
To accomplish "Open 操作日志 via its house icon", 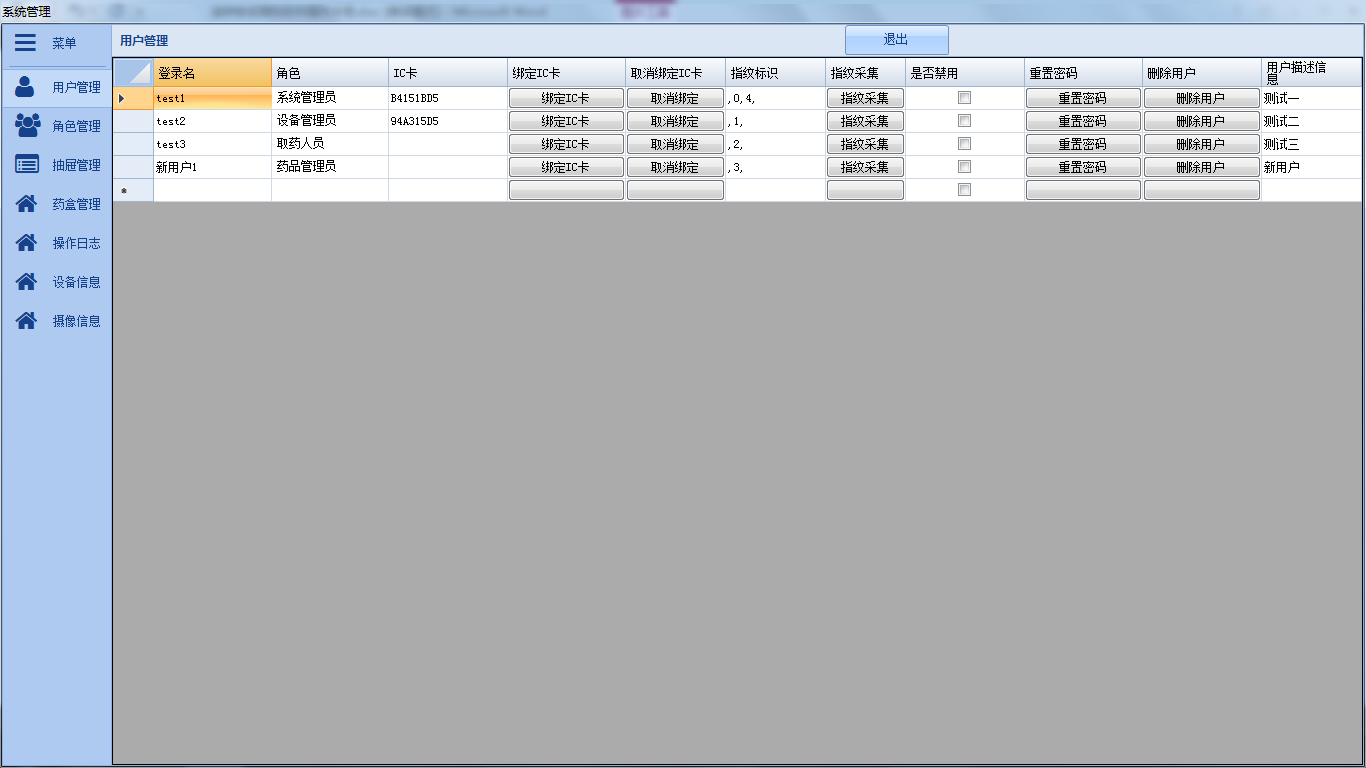I will (x=27, y=243).
